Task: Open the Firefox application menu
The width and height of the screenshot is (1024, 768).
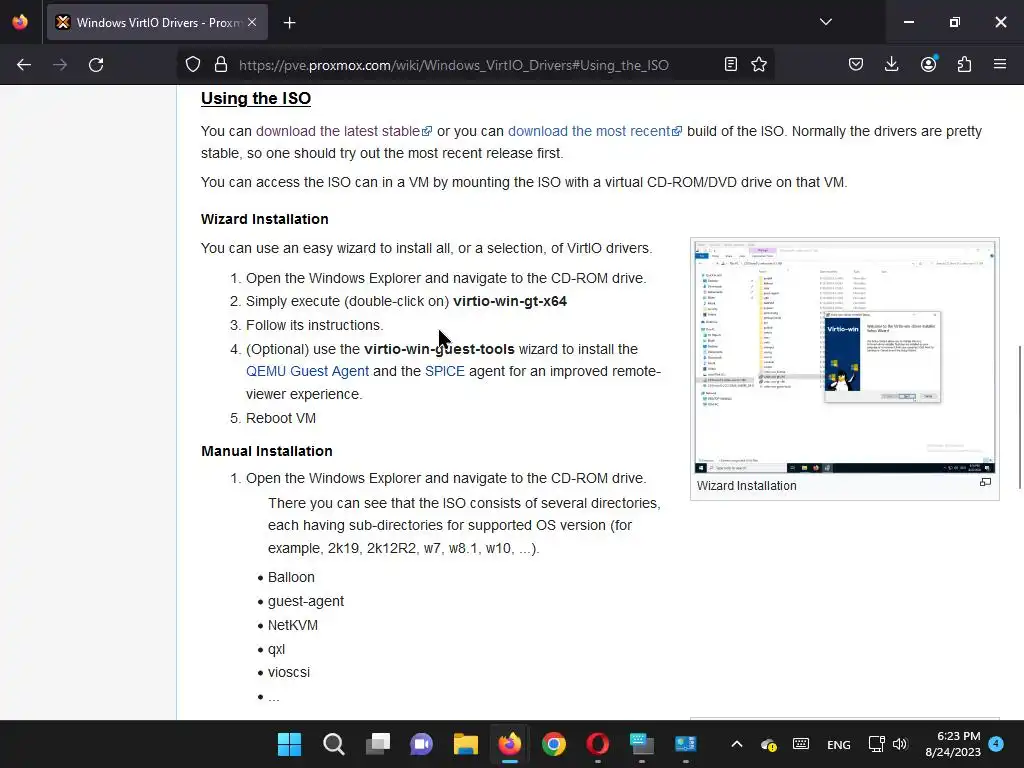Action: tap(1000, 64)
